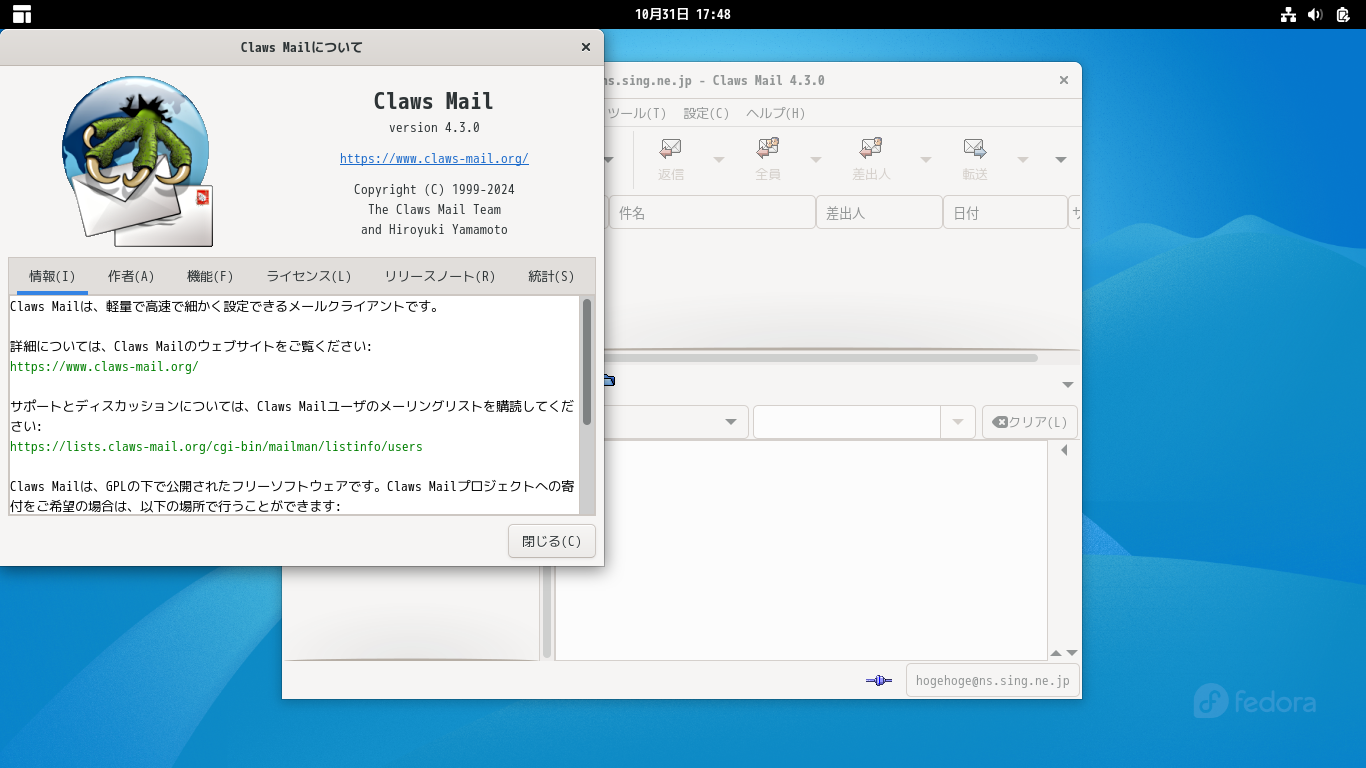The image size is (1366, 768).
Task: Switch to the 機能(F) tab
Action: 210,276
